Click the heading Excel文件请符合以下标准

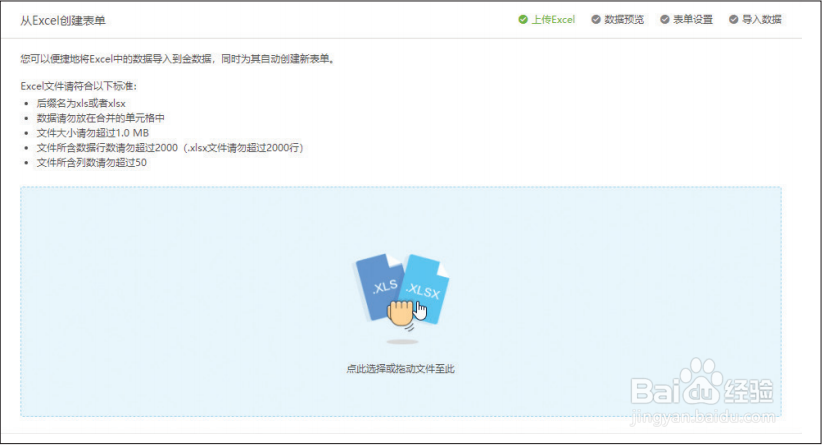coord(79,86)
